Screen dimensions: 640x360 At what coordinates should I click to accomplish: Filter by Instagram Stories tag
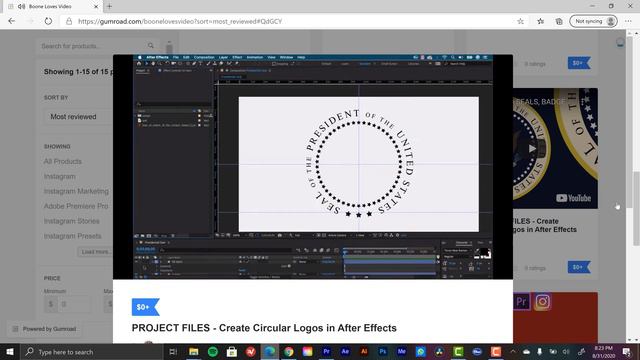(71, 221)
